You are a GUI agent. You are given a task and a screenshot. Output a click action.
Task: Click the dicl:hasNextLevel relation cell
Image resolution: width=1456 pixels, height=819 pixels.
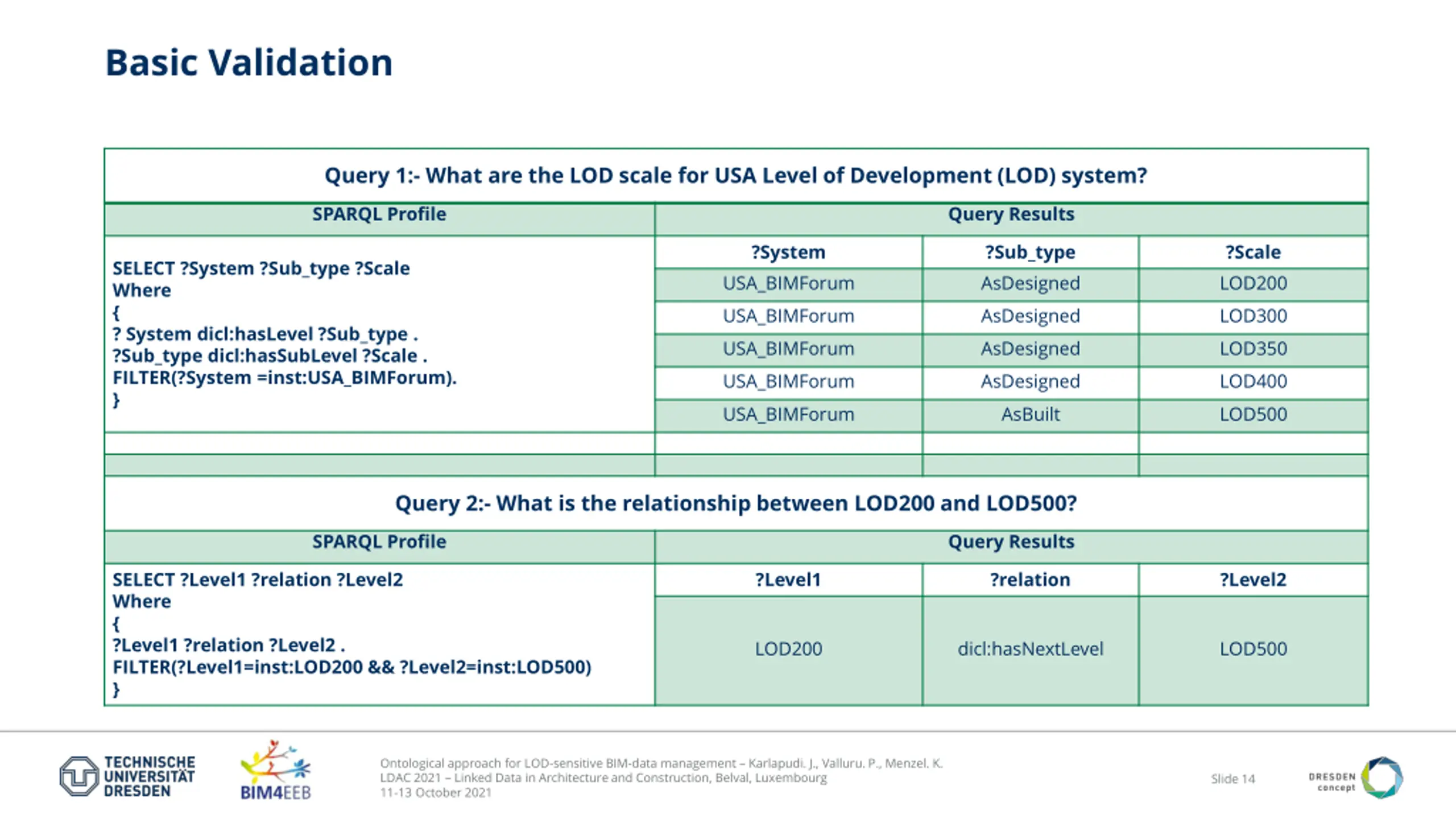pyautogui.click(x=1030, y=649)
